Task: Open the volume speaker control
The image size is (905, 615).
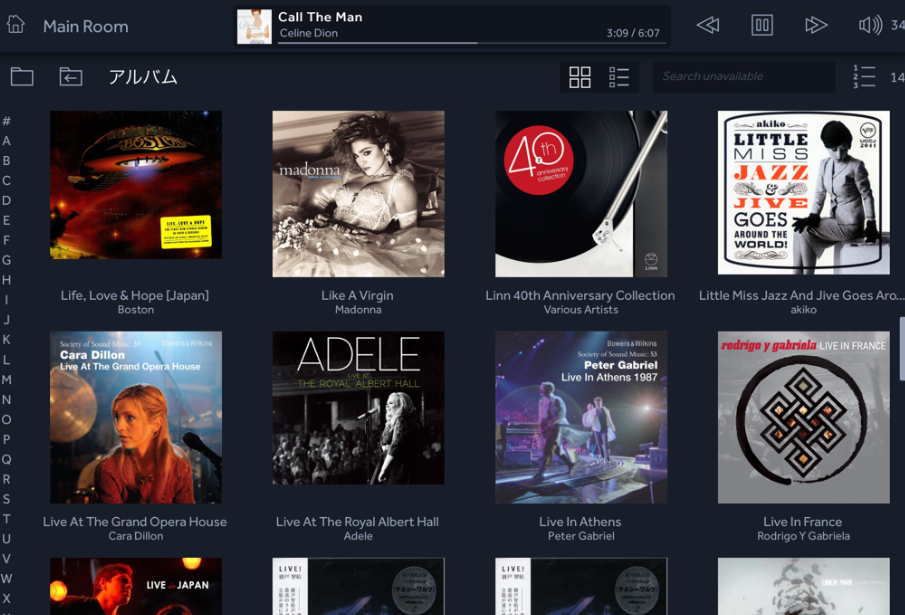Action: (x=870, y=25)
